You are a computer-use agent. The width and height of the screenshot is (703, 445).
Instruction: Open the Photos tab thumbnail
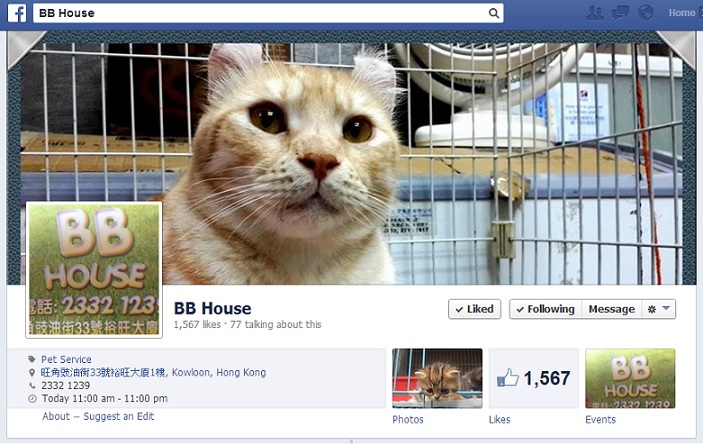point(437,378)
